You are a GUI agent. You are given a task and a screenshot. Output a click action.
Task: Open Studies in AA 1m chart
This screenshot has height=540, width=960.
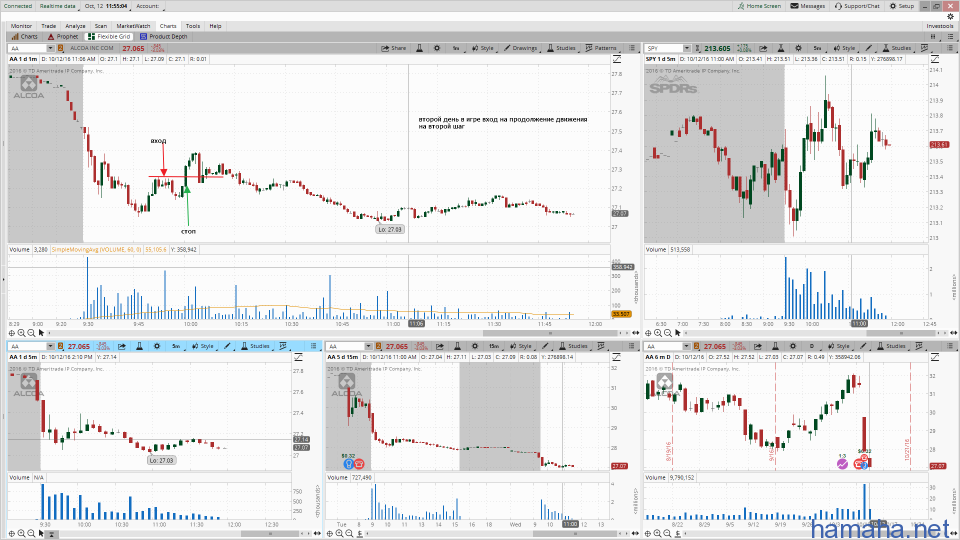coord(561,48)
